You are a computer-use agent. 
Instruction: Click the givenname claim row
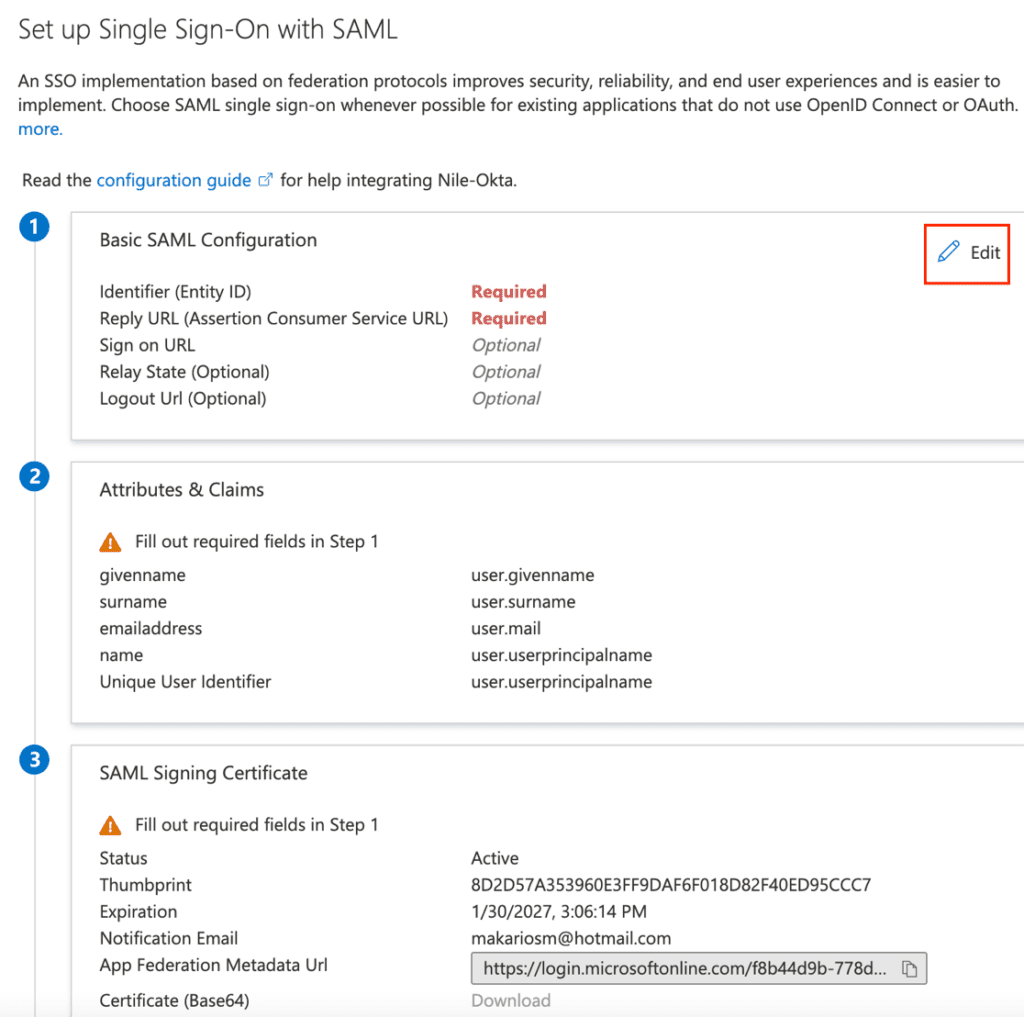coord(142,574)
